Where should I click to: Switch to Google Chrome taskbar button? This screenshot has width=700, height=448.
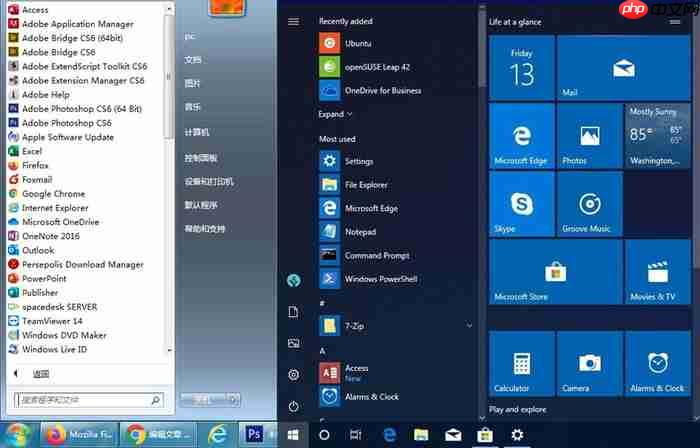pos(158,435)
